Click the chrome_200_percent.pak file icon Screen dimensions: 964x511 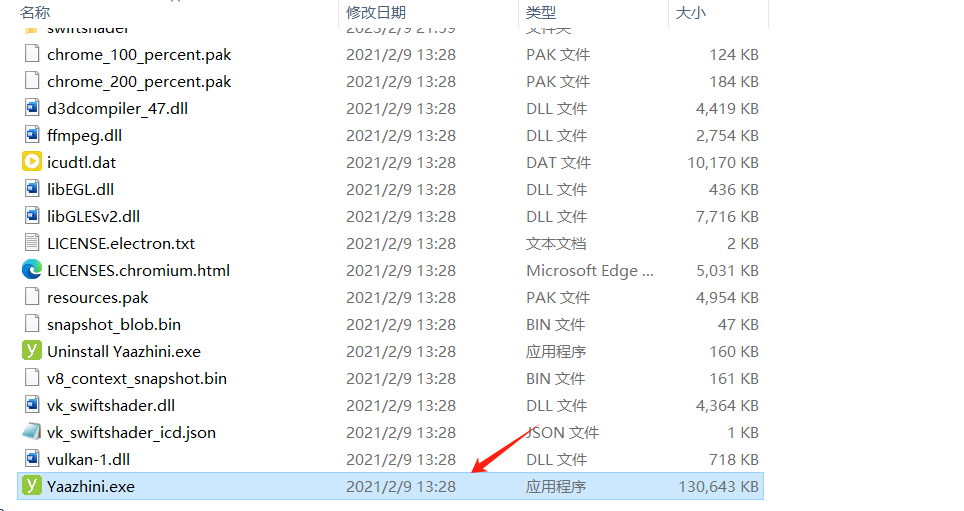[x=32, y=81]
